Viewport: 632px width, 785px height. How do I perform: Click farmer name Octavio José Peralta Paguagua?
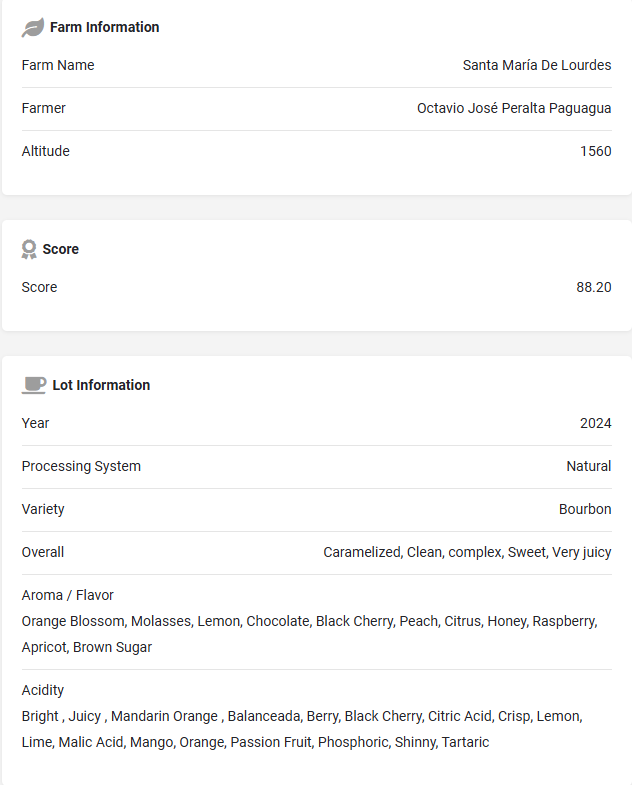coord(514,108)
